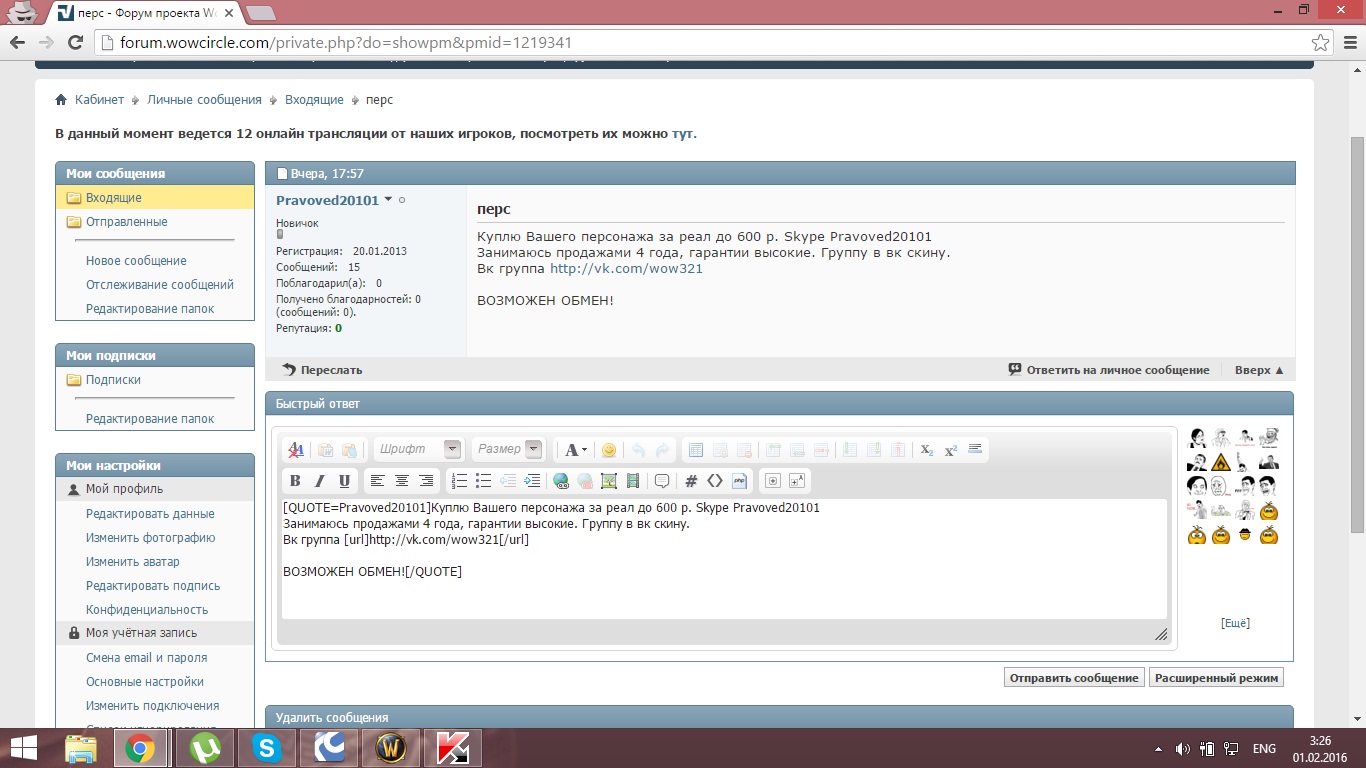Image resolution: width=1366 pixels, height=768 pixels.
Task: Click the insert image icon
Action: coord(609,481)
